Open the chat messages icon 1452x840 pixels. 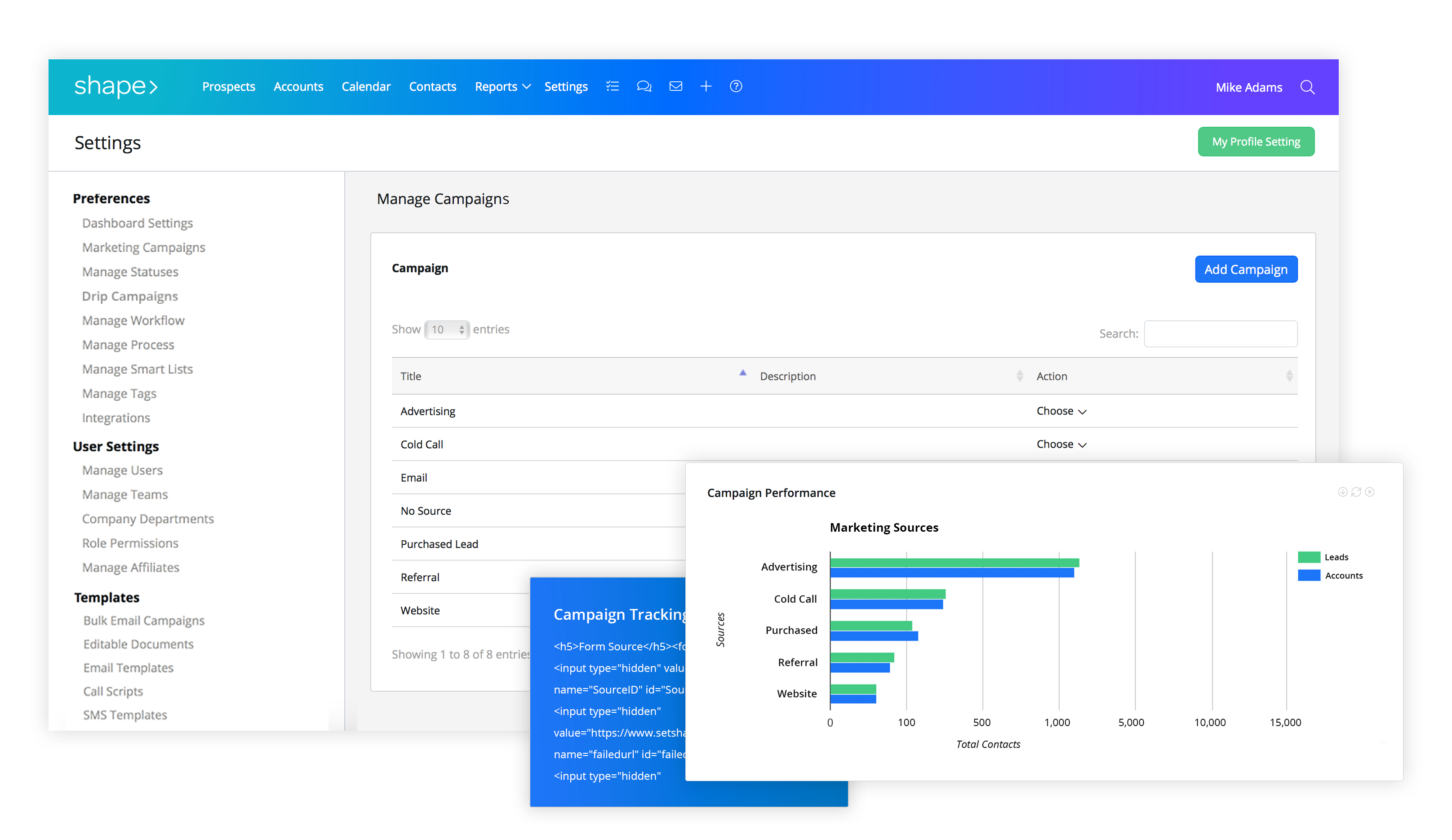(x=644, y=86)
